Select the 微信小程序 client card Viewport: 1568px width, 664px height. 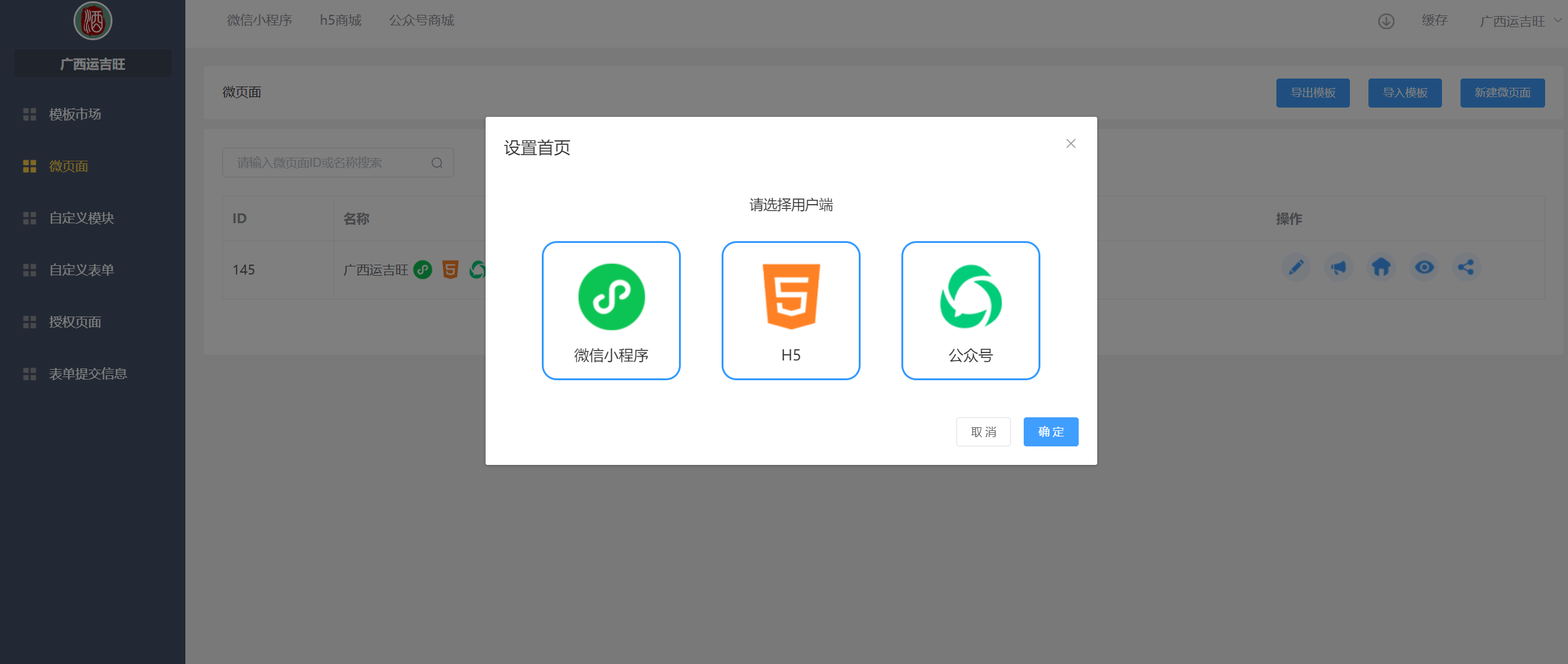click(610, 310)
